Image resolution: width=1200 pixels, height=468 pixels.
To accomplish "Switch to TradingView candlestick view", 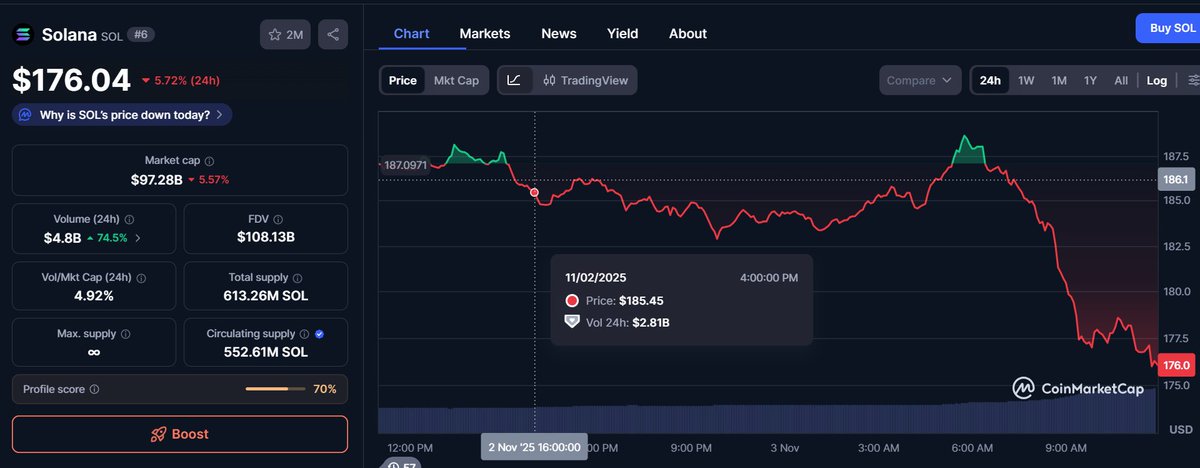I will click(586, 80).
